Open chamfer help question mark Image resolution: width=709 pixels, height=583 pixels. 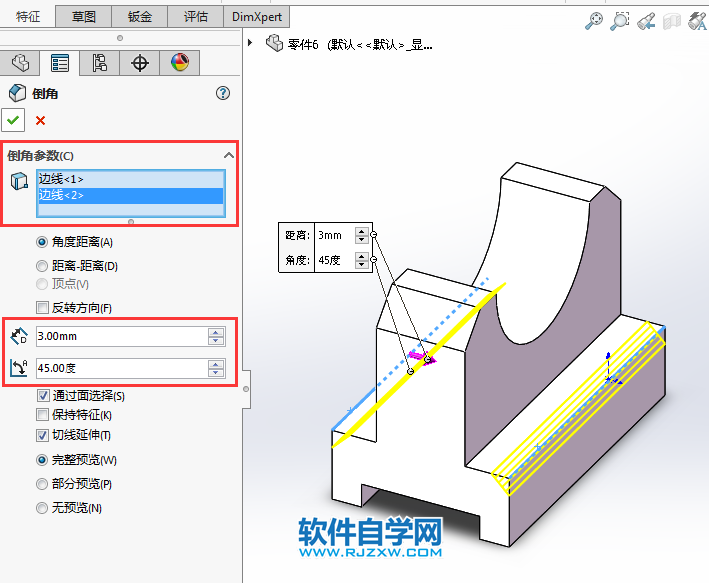coord(223,93)
